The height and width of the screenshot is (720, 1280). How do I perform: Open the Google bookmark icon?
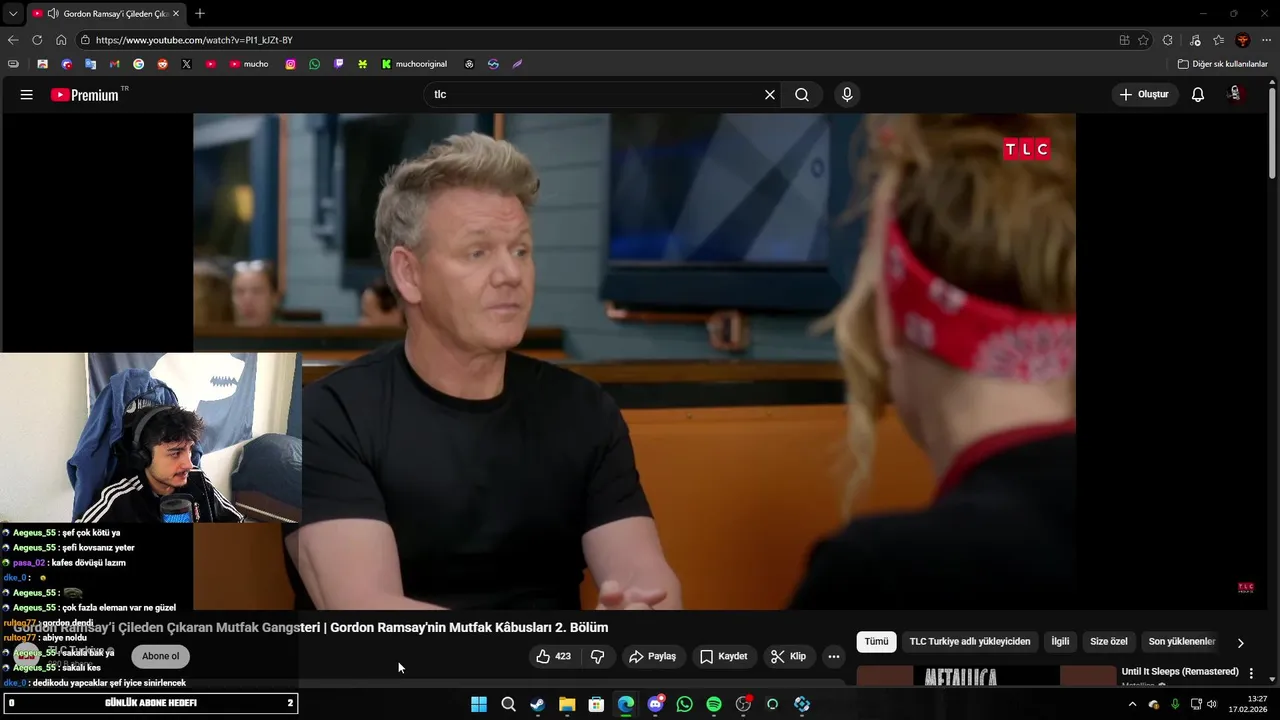(x=139, y=64)
